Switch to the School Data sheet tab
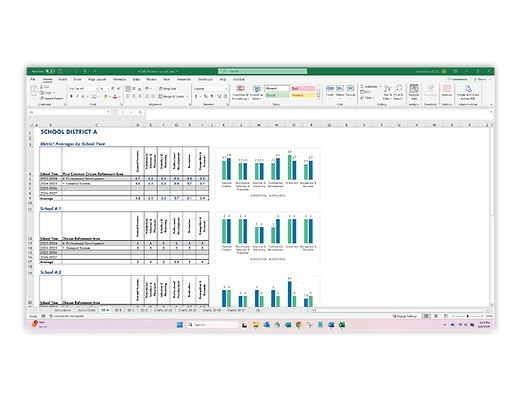 coord(86,310)
